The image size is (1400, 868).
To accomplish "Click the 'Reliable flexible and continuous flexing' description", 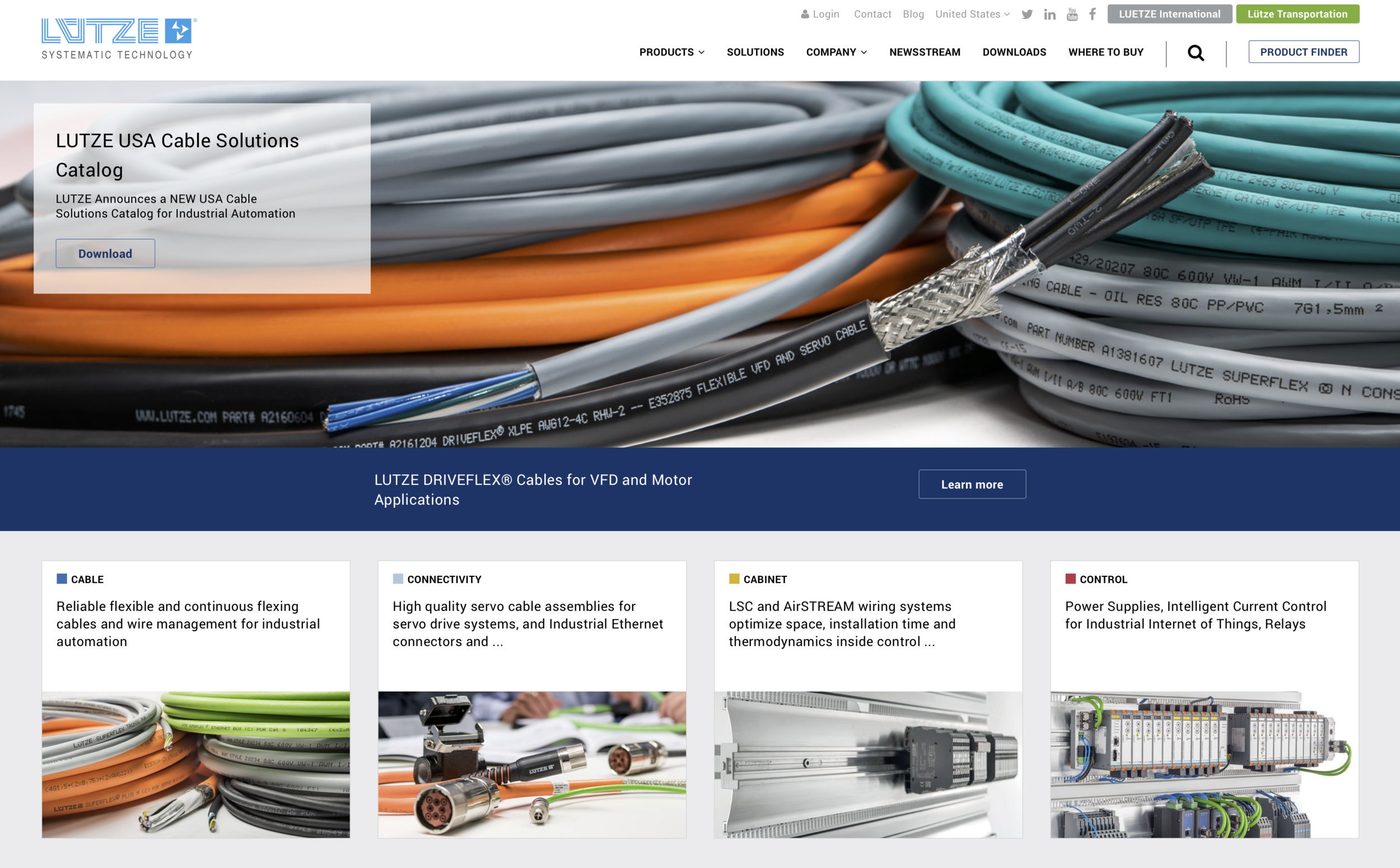I will (x=188, y=623).
